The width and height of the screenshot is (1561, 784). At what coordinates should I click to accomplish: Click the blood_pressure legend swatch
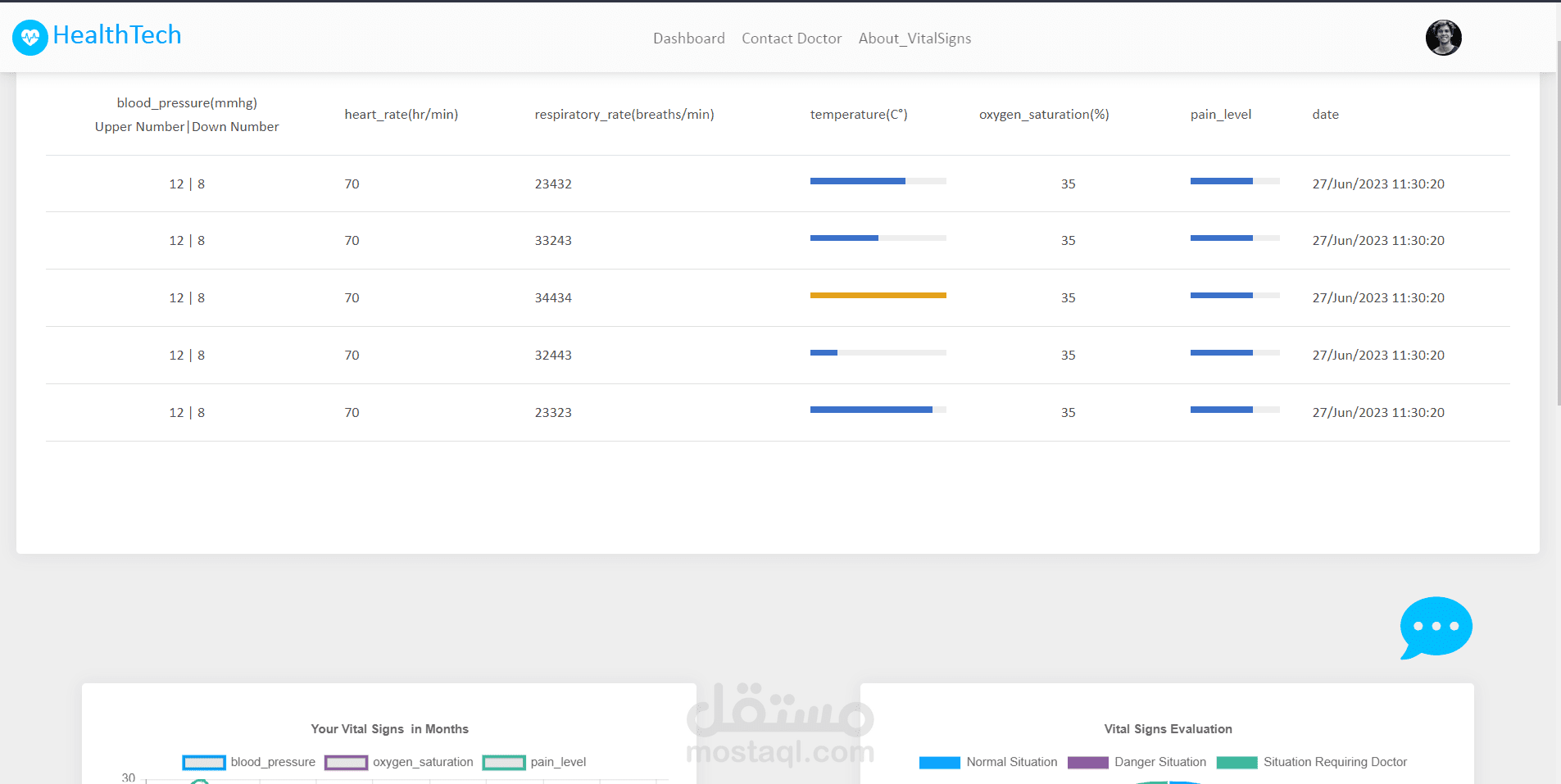(203, 762)
